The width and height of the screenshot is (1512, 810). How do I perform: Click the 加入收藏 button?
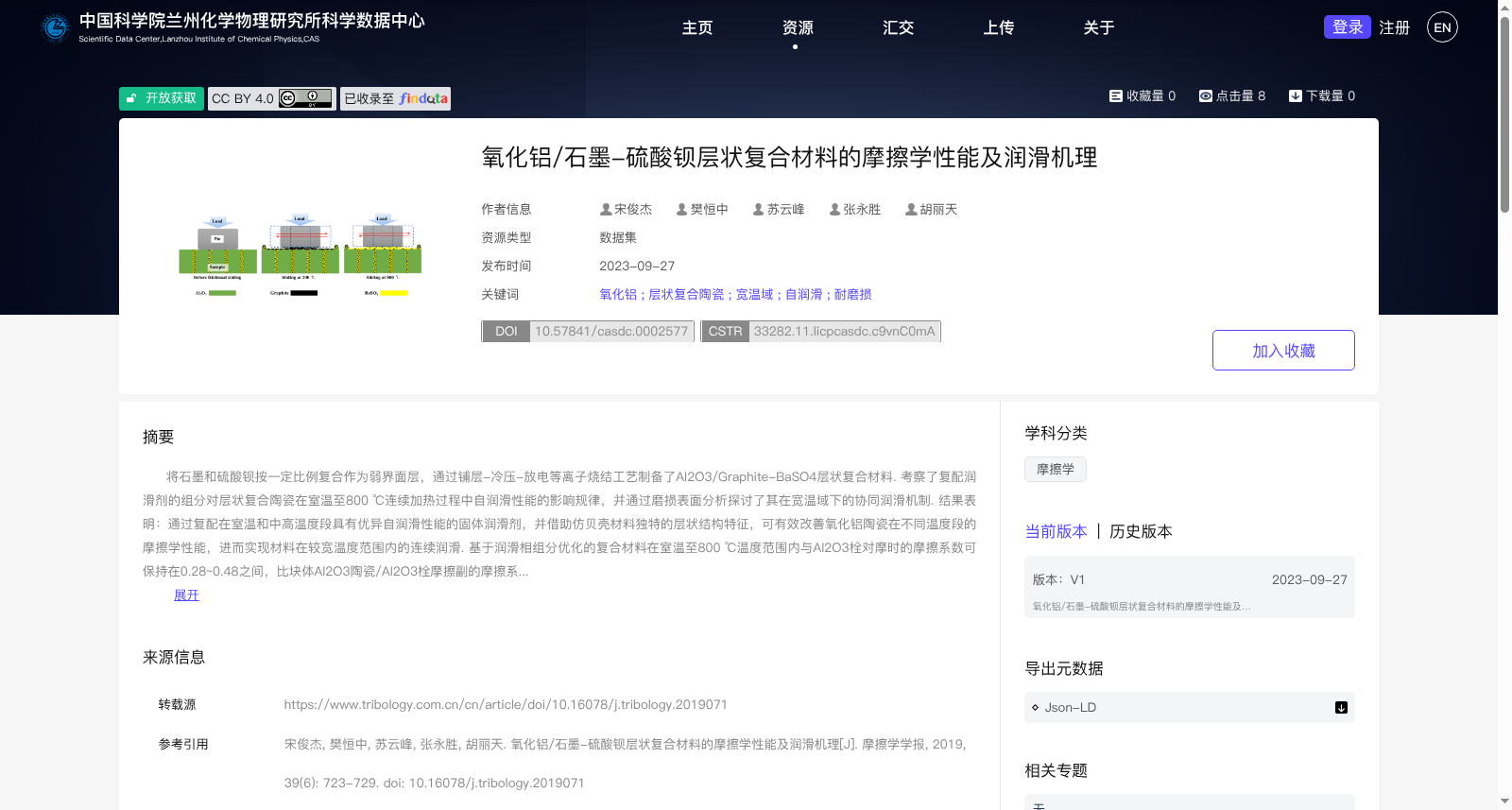1283,350
